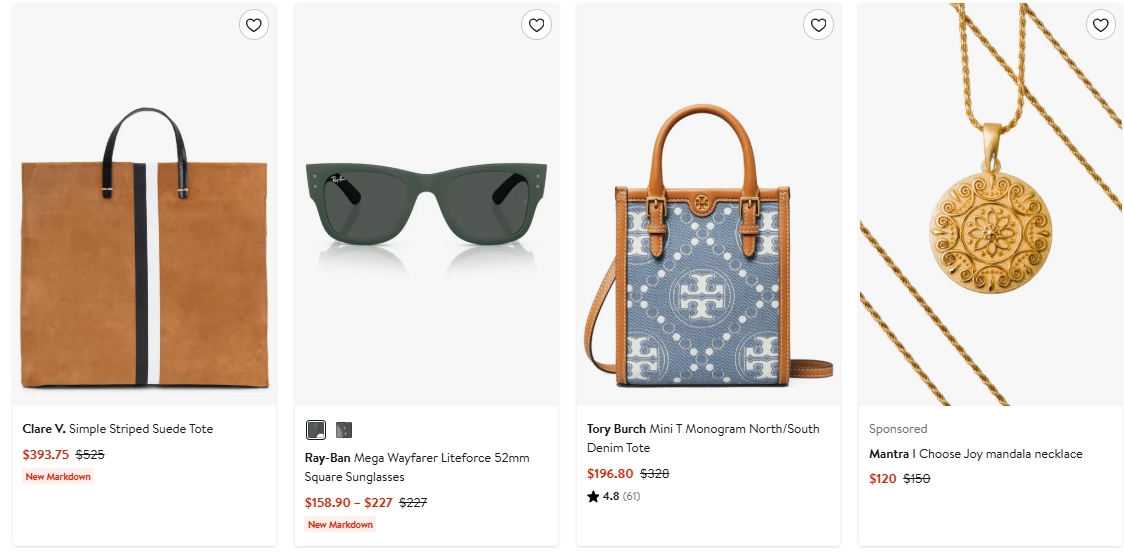Screen dimensions: 1124x556
Task: Click the $393.75 sale price
Action: (x=46, y=454)
